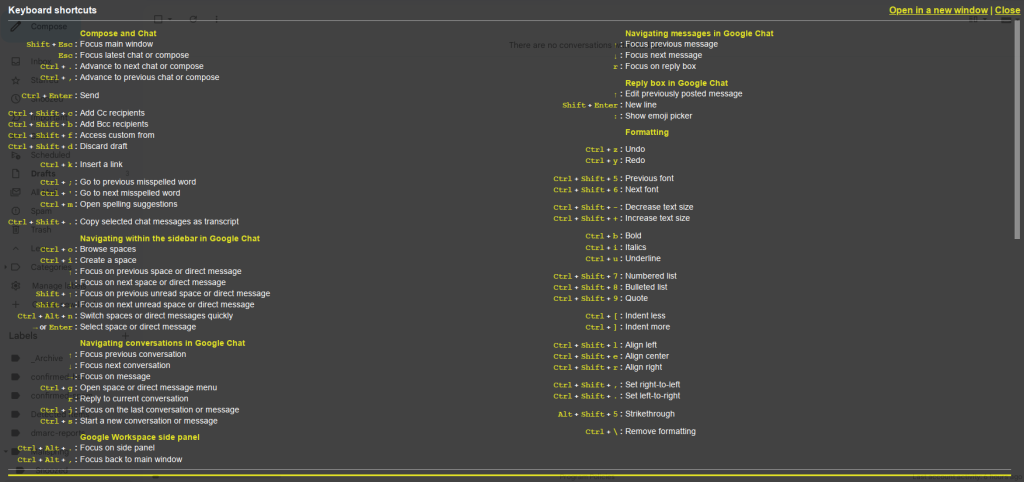
Task: Click the dimmed three-dot More icon in toolbar
Action: pos(217,20)
